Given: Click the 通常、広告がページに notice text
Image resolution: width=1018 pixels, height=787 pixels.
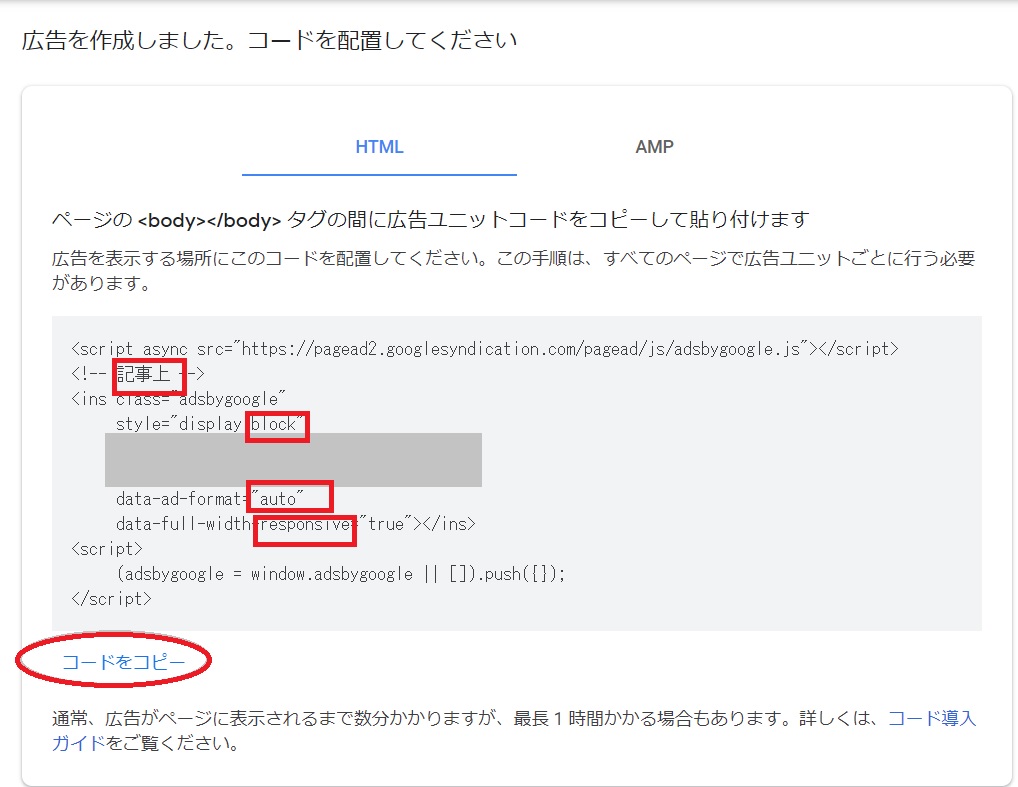Looking at the screenshot, I should (513, 731).
